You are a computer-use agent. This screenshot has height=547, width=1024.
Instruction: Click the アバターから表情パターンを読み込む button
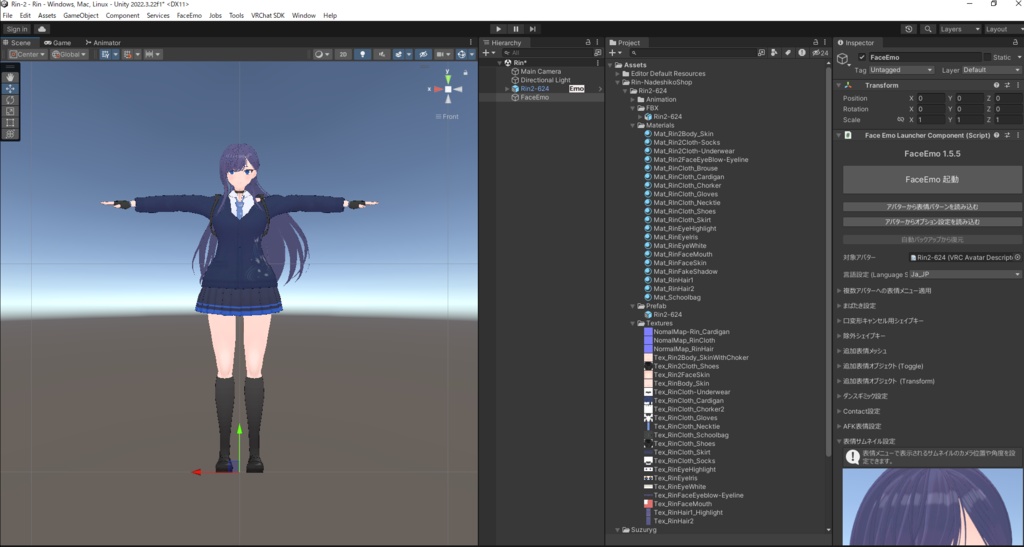[x=932, y=206]
